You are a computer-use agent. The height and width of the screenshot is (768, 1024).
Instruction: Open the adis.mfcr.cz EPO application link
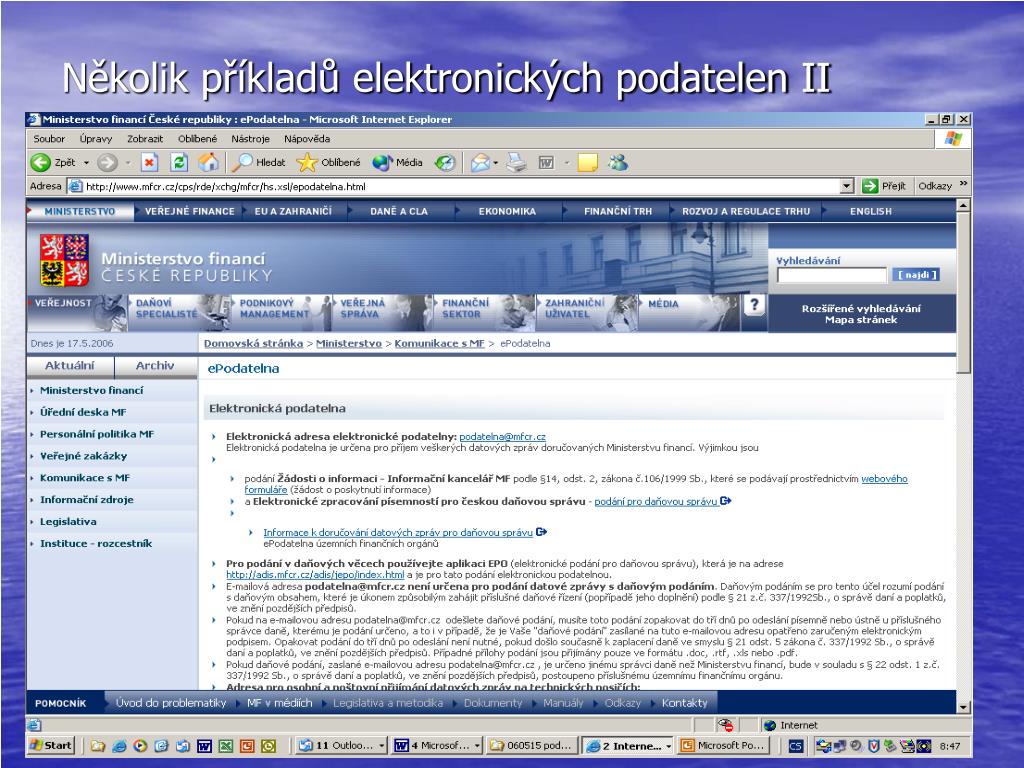[315, 575]
